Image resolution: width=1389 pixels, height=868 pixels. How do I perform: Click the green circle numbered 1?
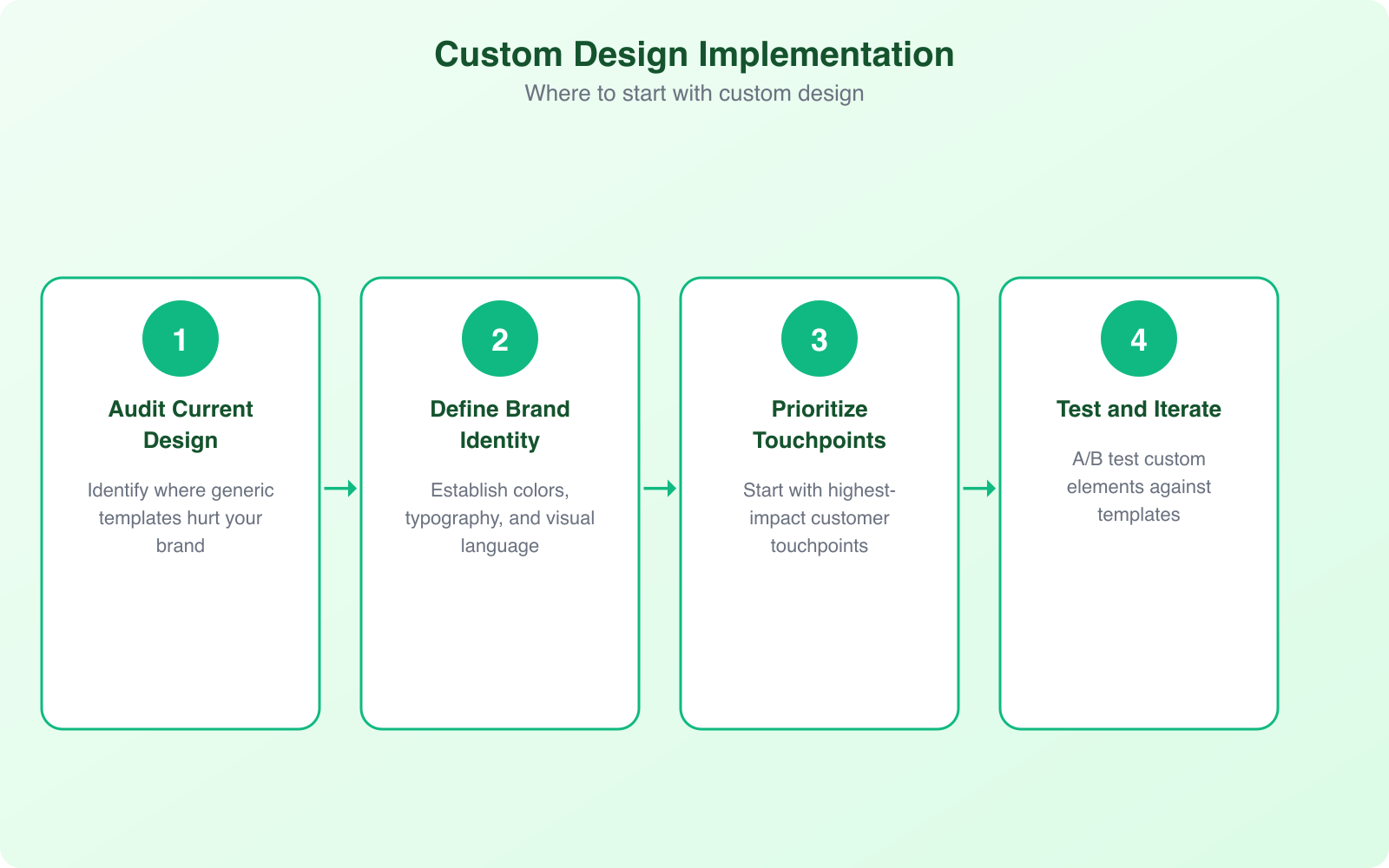180,338
